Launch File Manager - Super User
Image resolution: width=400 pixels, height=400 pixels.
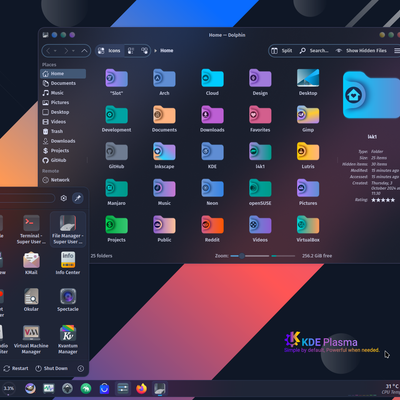[x=68, y=229]
